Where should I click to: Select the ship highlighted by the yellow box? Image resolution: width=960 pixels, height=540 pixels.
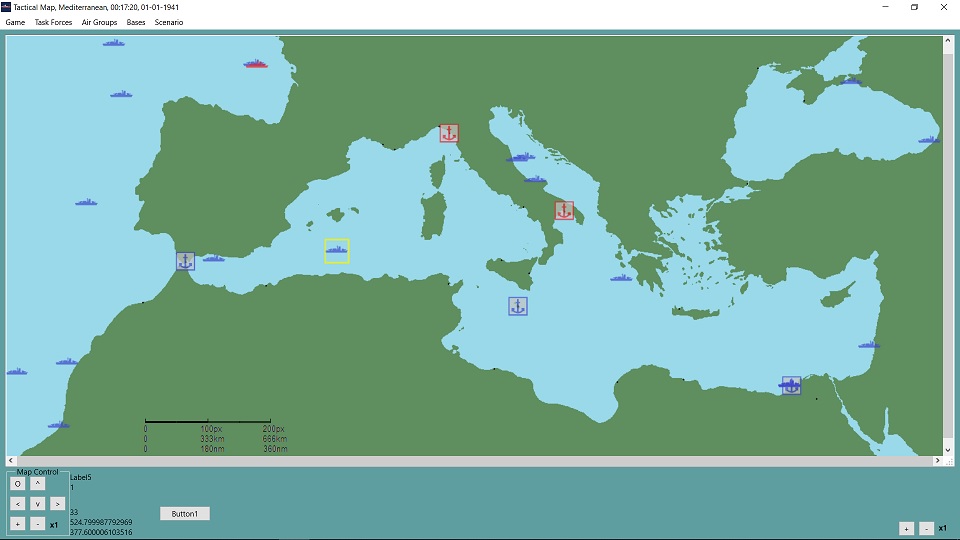click(337, 250)
